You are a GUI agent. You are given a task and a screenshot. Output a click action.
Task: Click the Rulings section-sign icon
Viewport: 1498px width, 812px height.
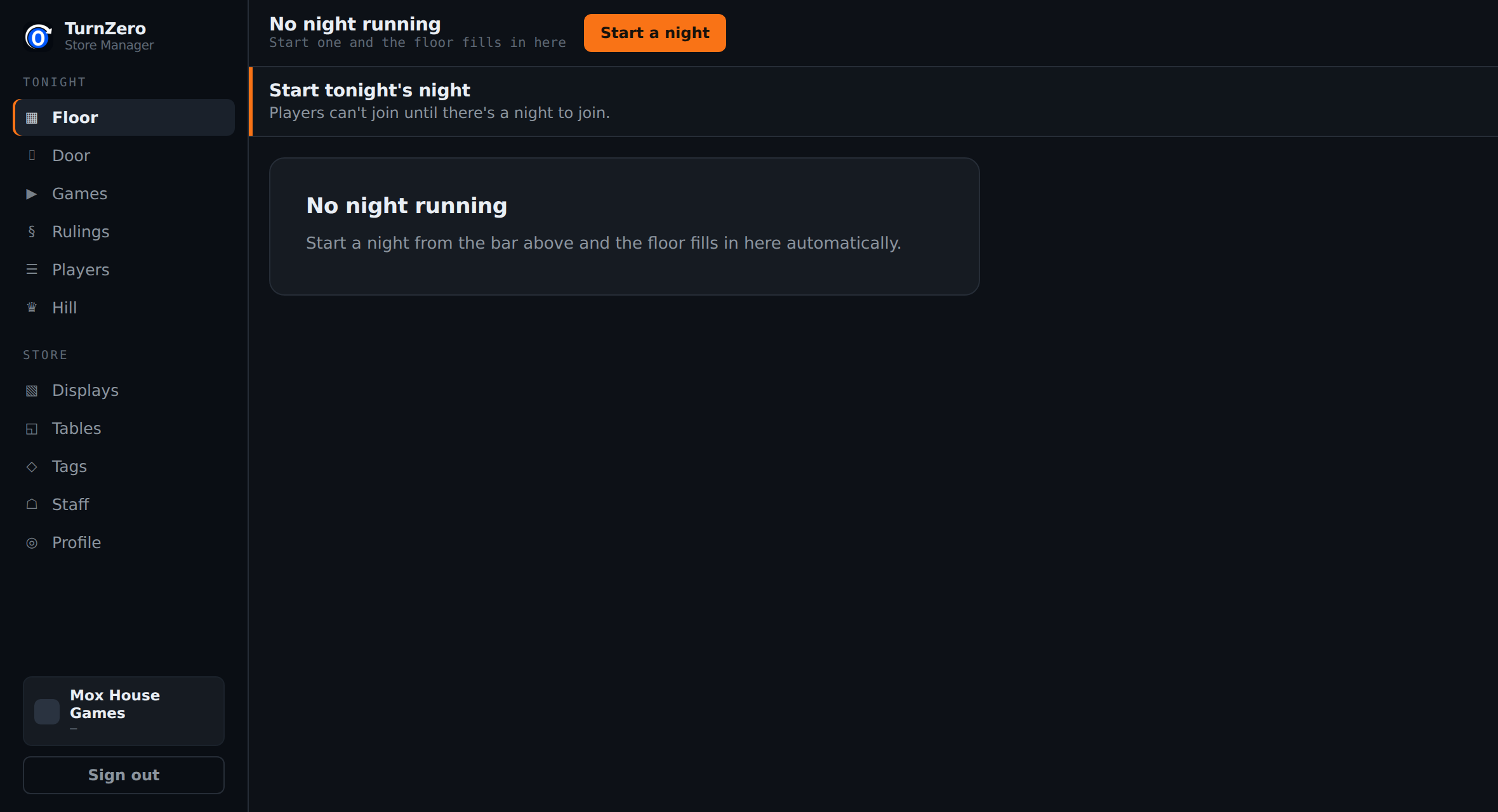(x=32, y=232)
